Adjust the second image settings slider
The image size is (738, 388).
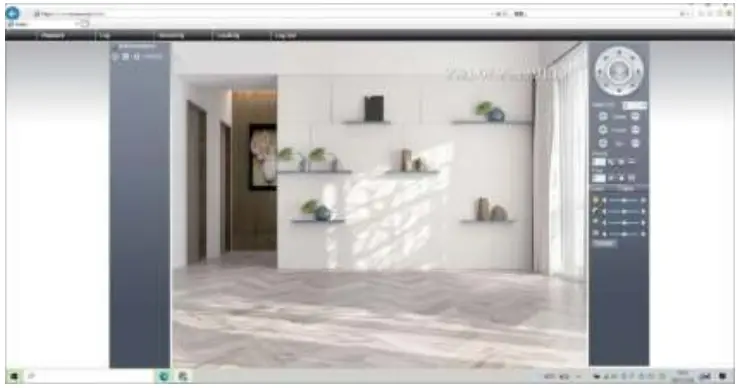pyautogui.click(x=624, y=211)
